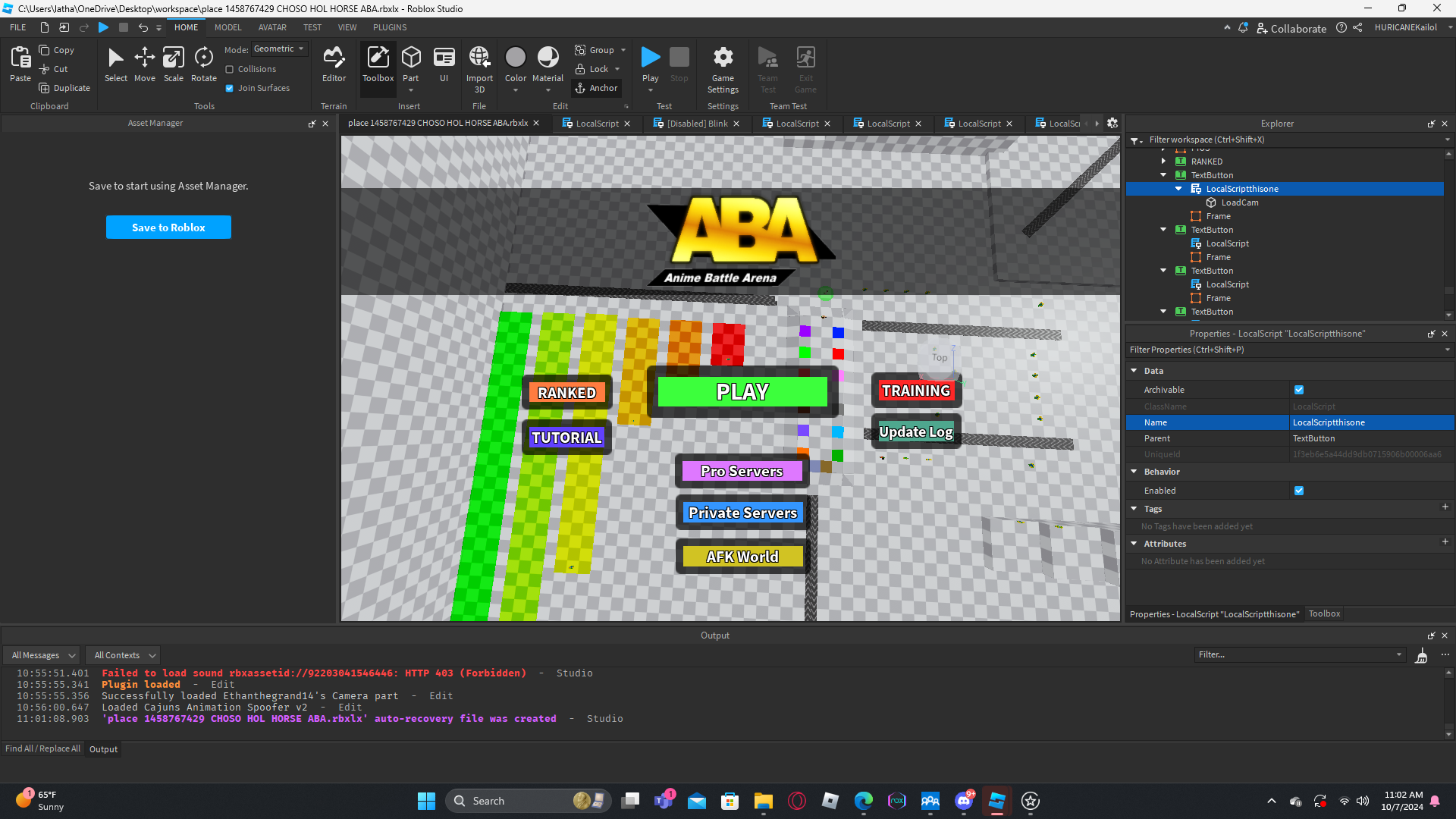Viewport: 1456px width, 819px height.
Task: Open Game Settings
Action: (x=723, y=68)
